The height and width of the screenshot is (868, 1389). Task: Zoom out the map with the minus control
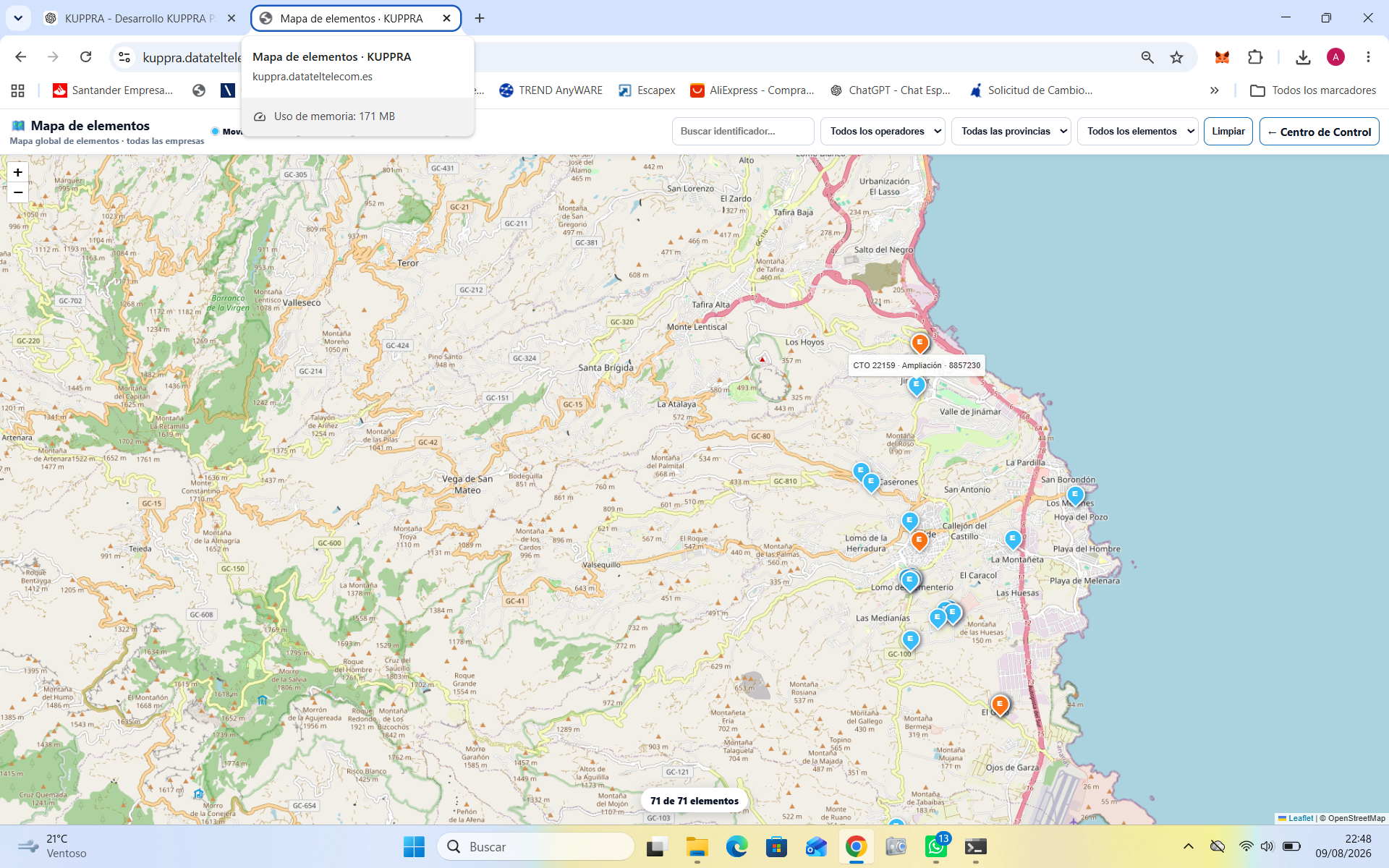[x=18, y=192]
